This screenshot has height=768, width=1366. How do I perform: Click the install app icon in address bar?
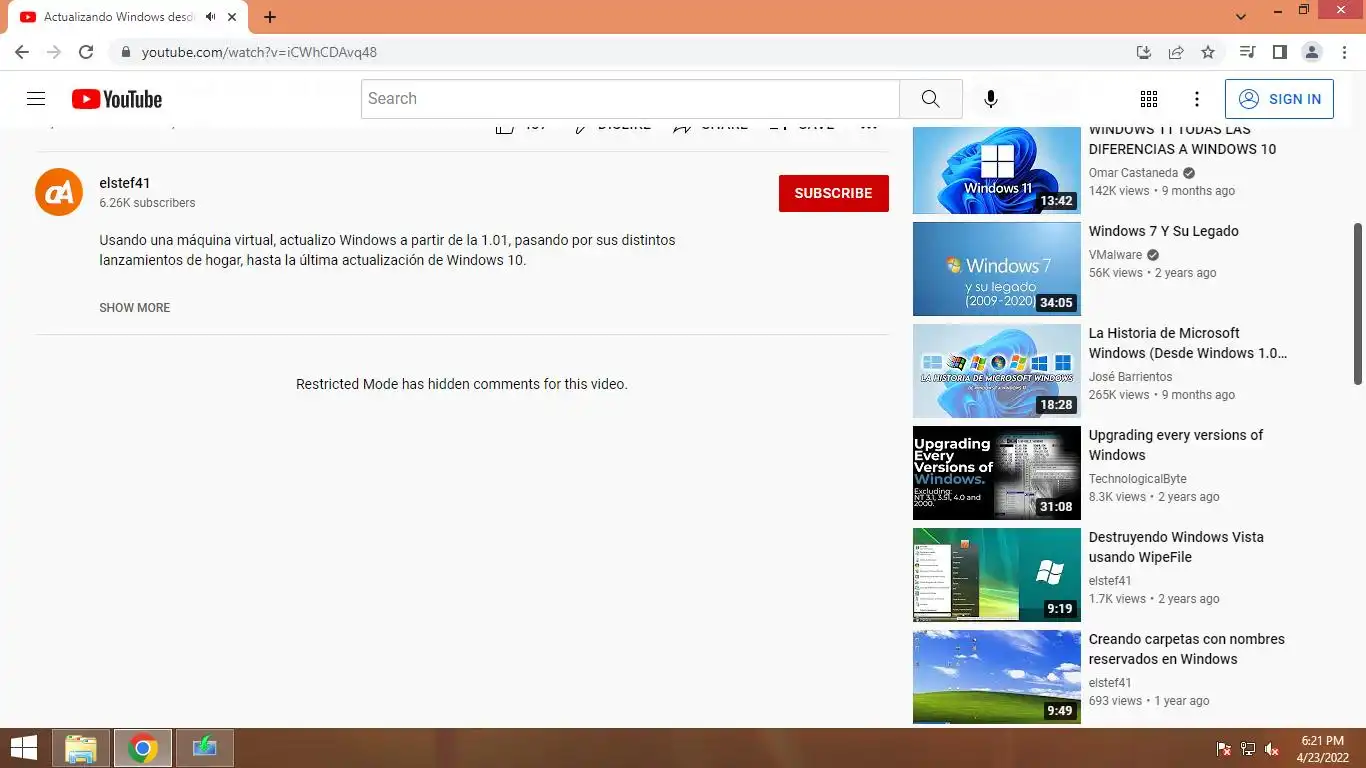click(x=1144, y=52)
